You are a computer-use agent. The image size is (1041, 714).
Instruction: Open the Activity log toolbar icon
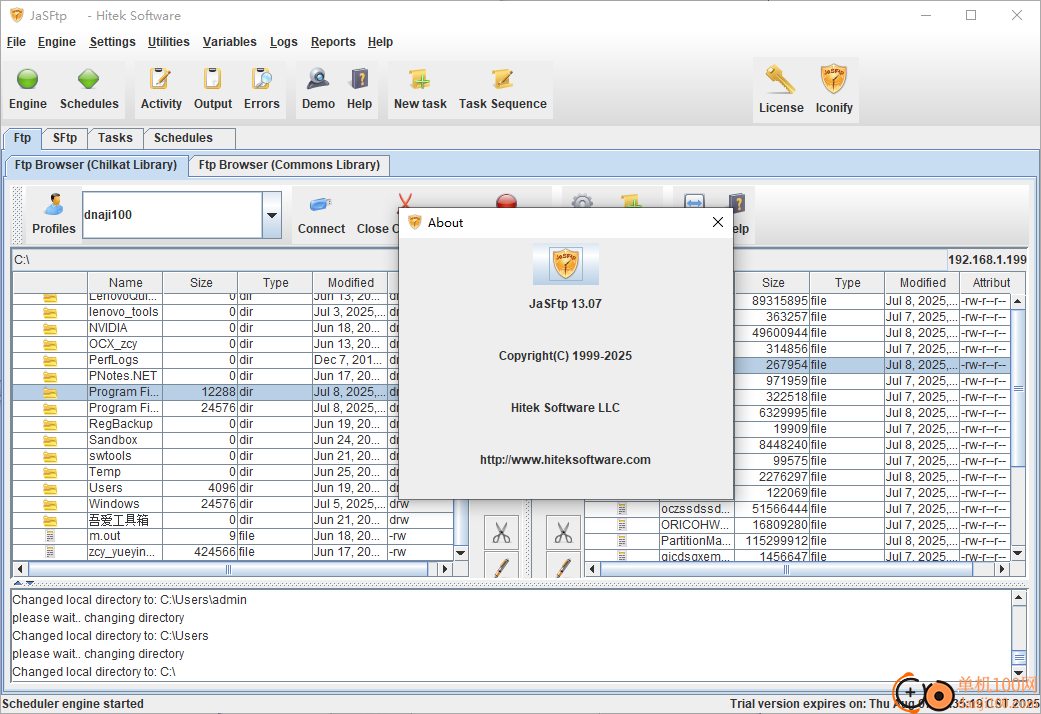tap(160, 80)
